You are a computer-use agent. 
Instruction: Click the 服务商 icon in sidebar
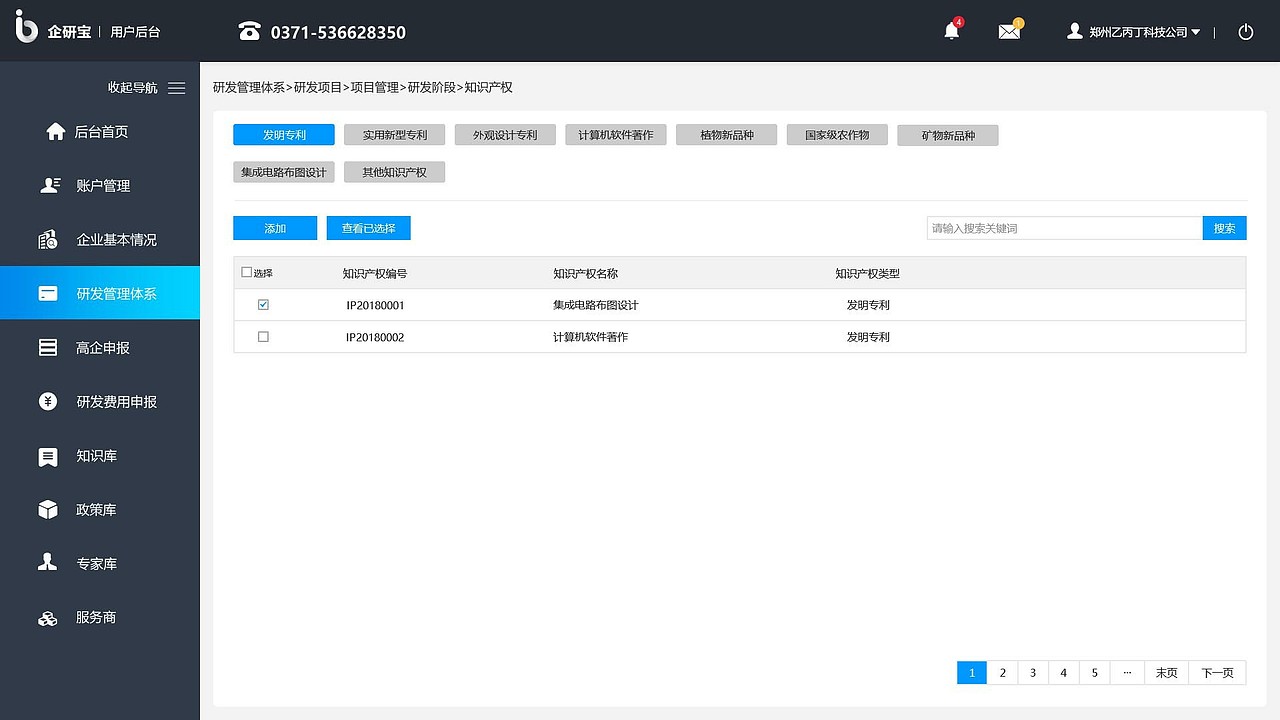(x=48, y=618)
